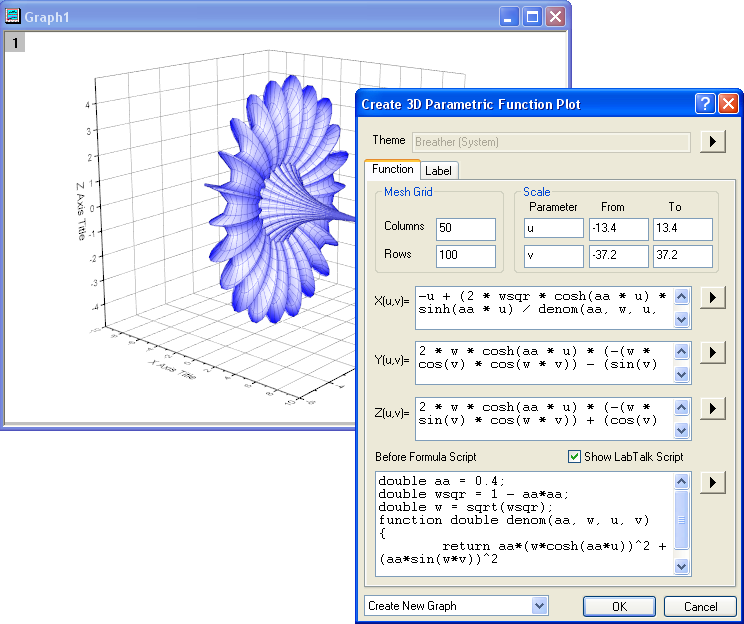Screen dimensions: 744x624
Task: Select layer 1 icon in Graph1
Action: [15, 42]
